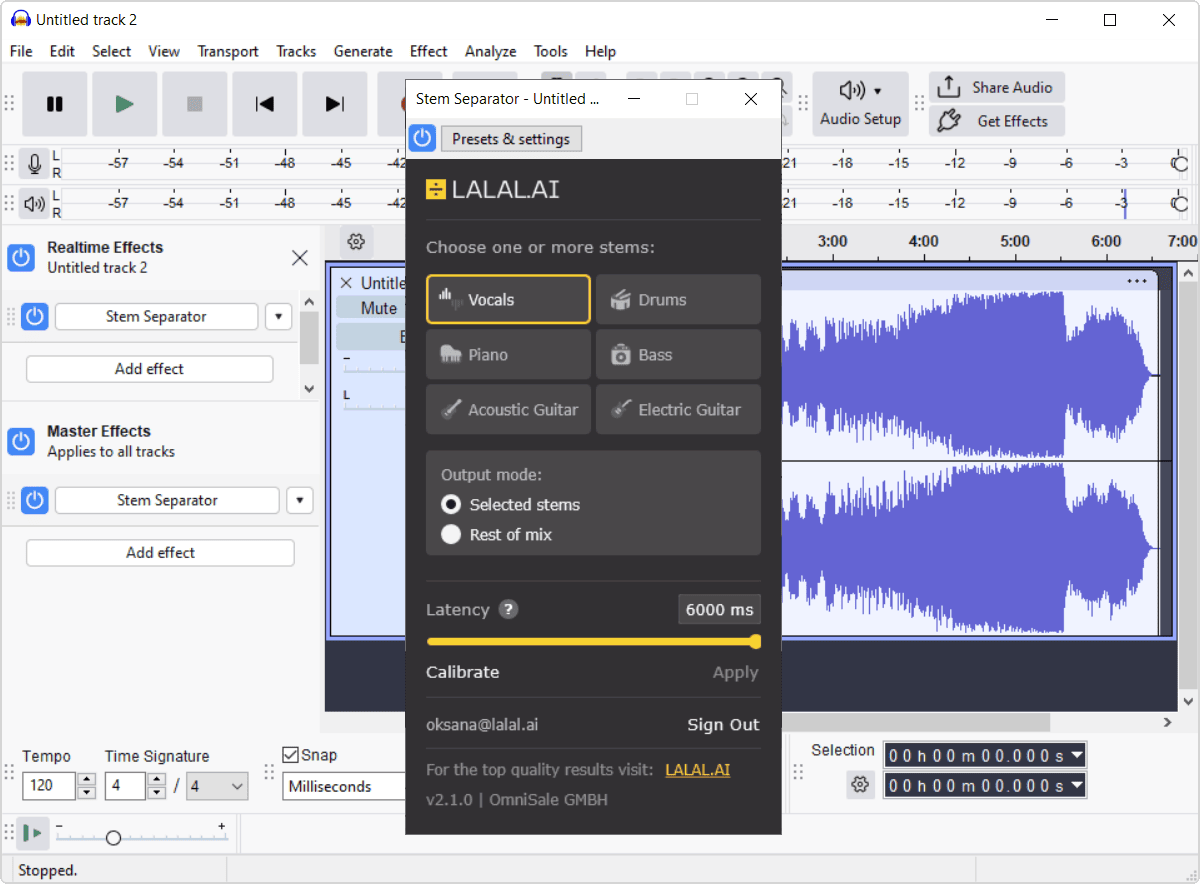Screen dimensions: 1200x884
Task: Skip to start of the project
Action: click(x=265, y=104)
